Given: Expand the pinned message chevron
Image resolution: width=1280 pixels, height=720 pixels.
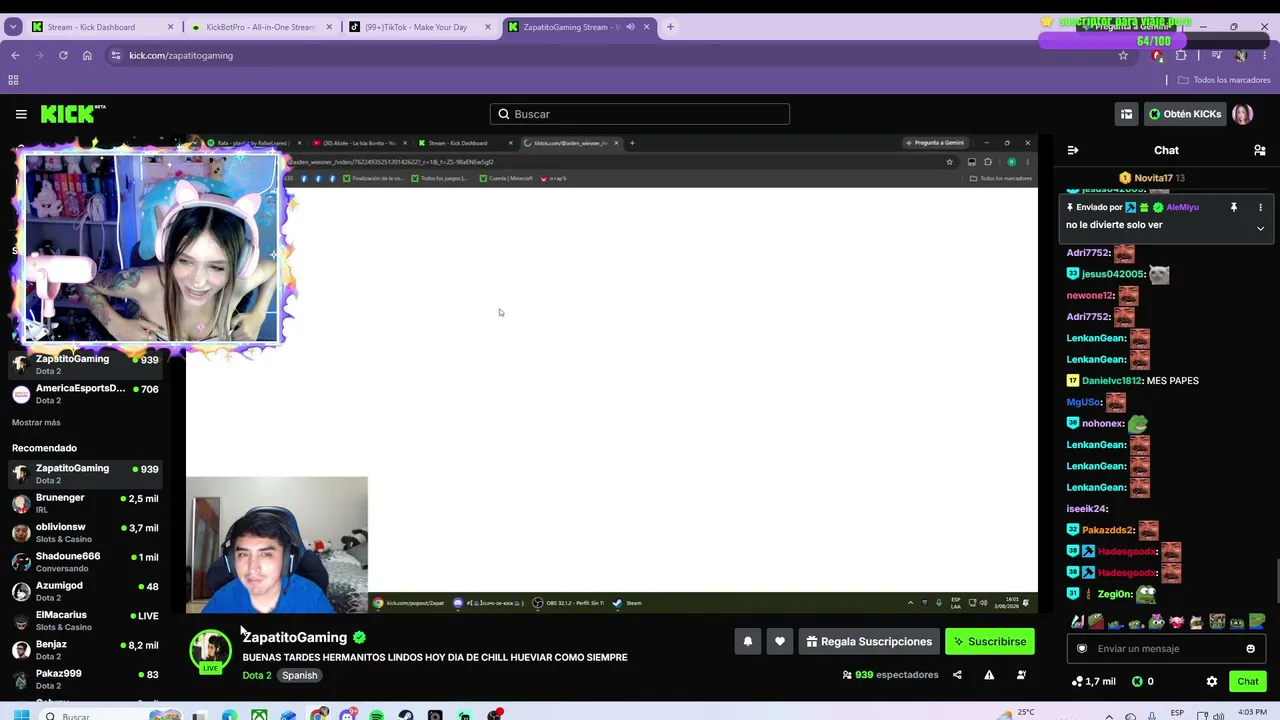Looking at the screenshot, I should coord(1260,228).
